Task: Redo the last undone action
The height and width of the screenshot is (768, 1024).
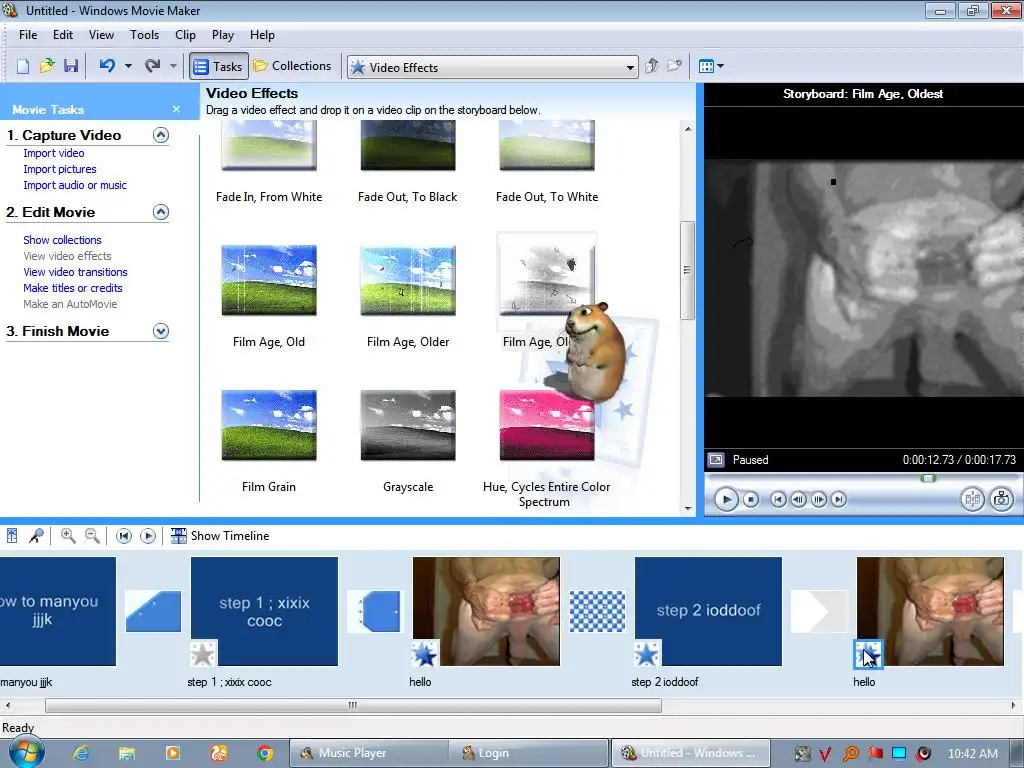Action: pos(152,66)
